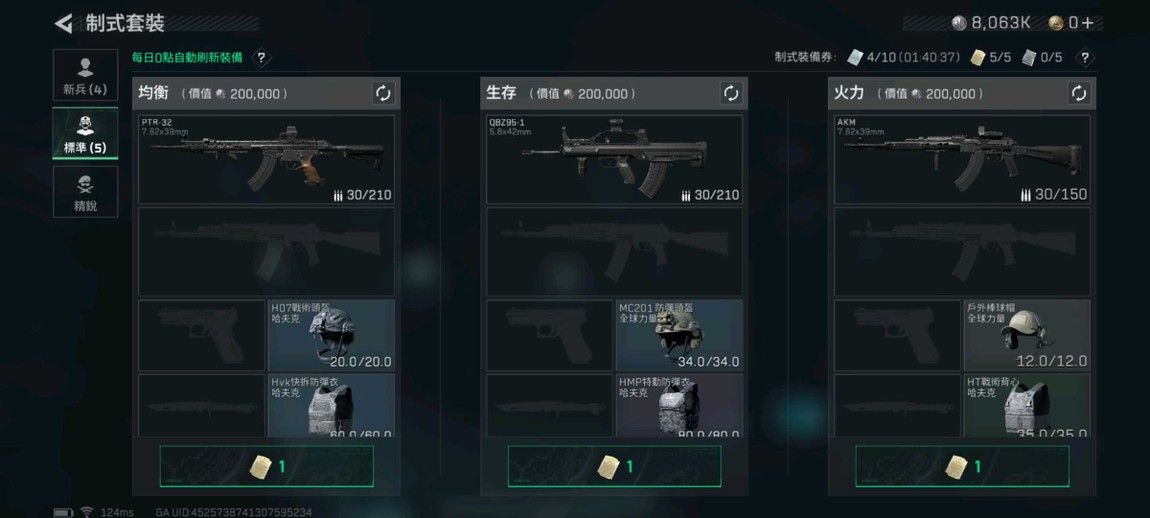Open help for daily auto-refresh note

(262, 57)
